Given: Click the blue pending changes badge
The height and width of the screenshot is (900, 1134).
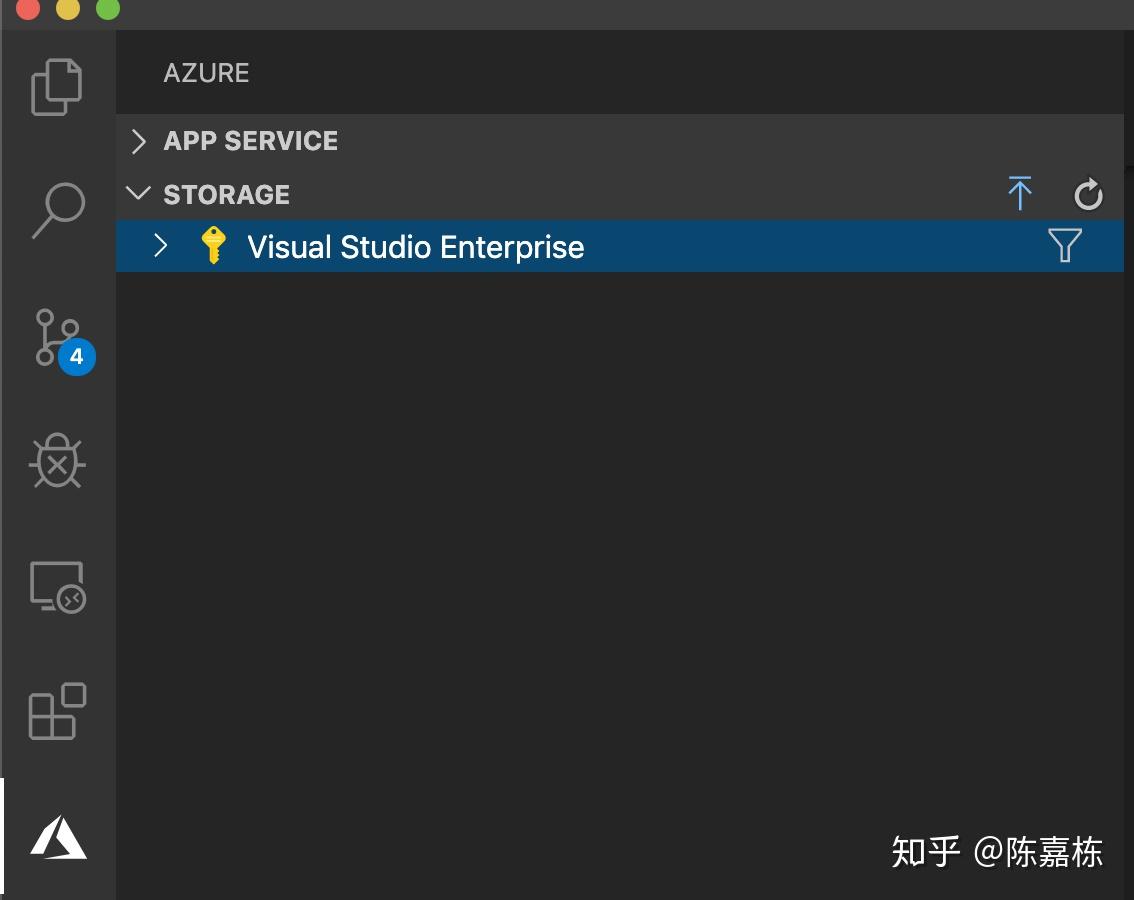Looking at the screenshot, I should click(x=76, y=357).
